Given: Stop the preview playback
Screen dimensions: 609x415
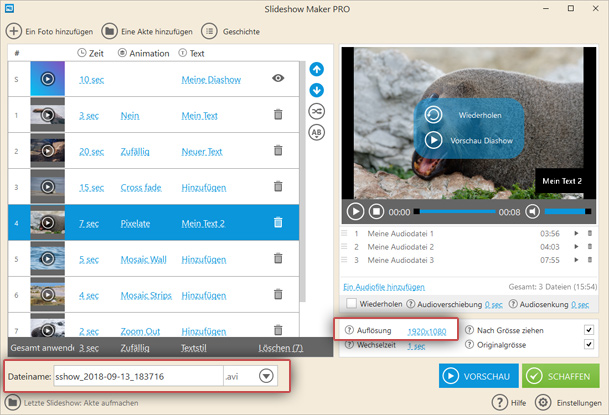Looking at the screenshot, I should pyautogui.click(x=376, y=212).
